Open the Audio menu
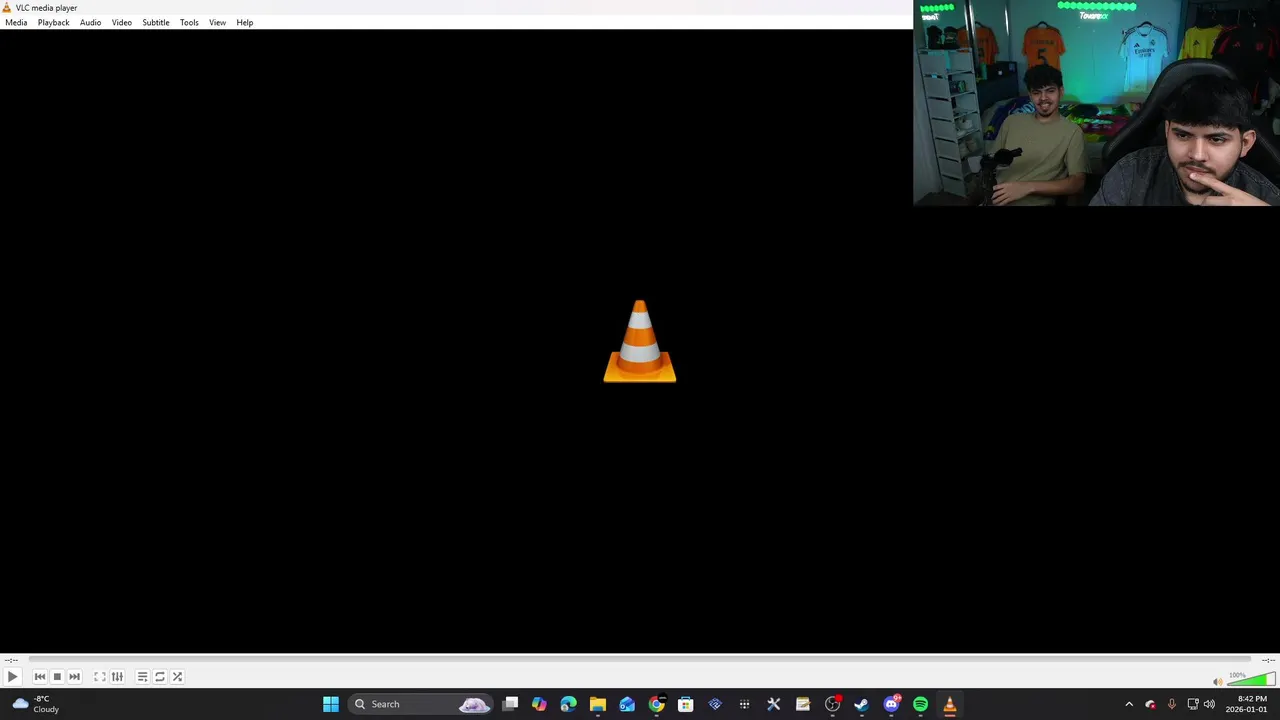The height and width of the screenshot is (720, 1280). (90, 22)
